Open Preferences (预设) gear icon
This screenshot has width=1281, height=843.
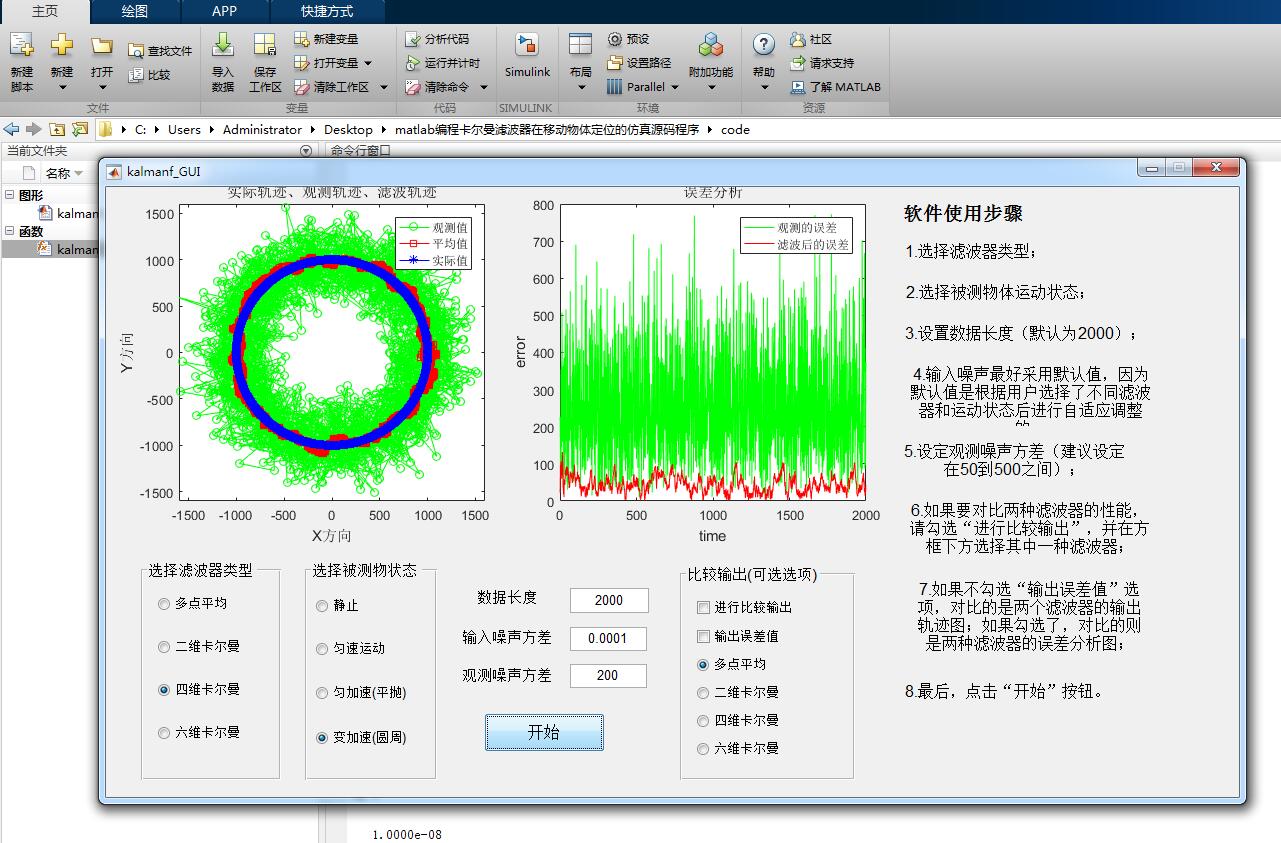click(x=615, y=39)
